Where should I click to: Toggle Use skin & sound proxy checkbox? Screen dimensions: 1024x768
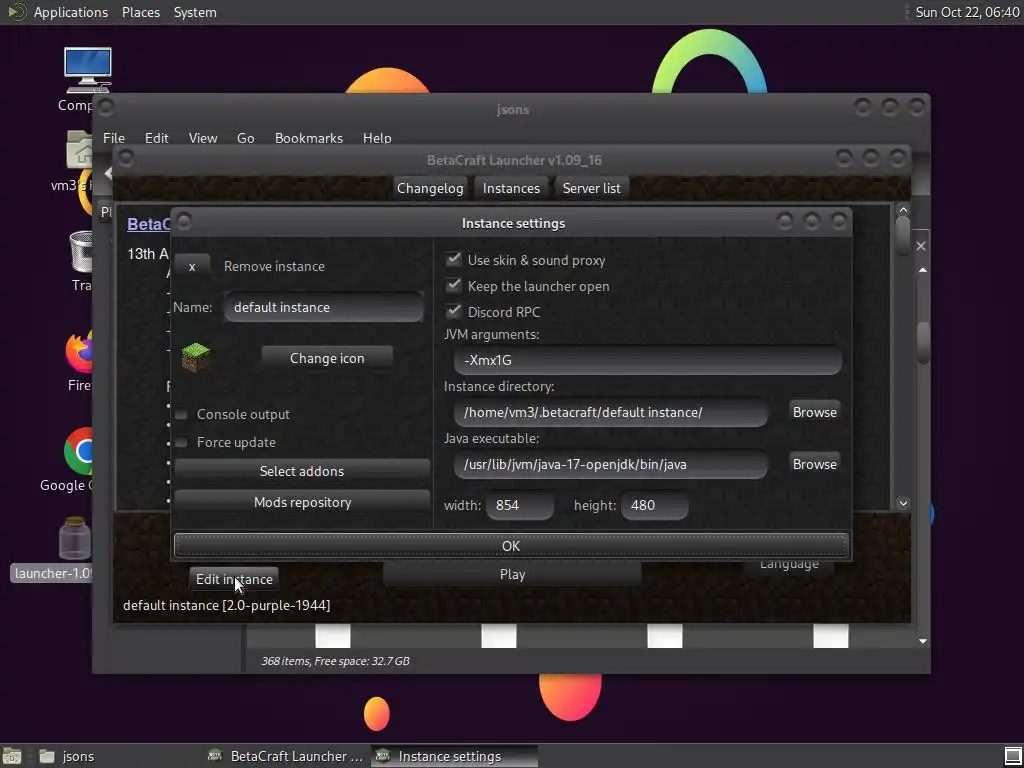(x=453, y=259)
